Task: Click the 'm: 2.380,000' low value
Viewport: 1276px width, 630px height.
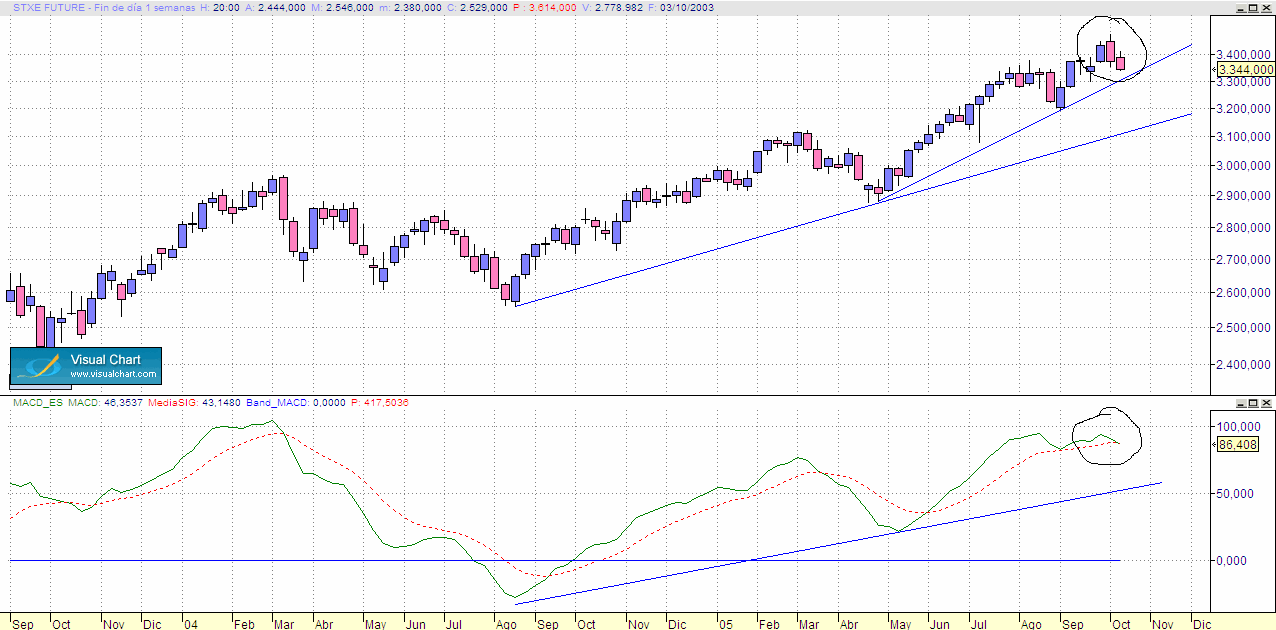Action: pos(412,7)
